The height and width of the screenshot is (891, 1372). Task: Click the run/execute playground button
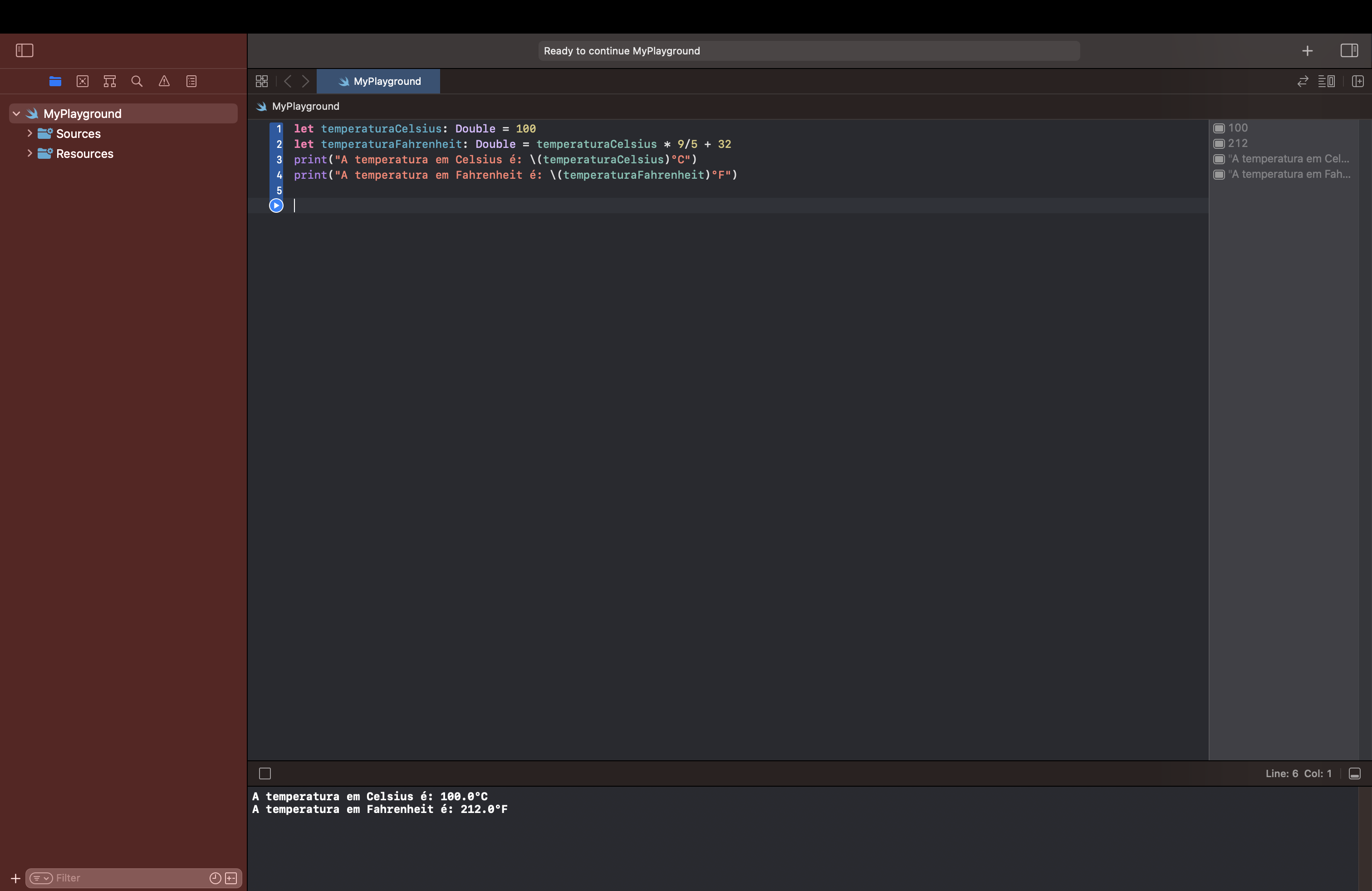(x=276, y=205)
